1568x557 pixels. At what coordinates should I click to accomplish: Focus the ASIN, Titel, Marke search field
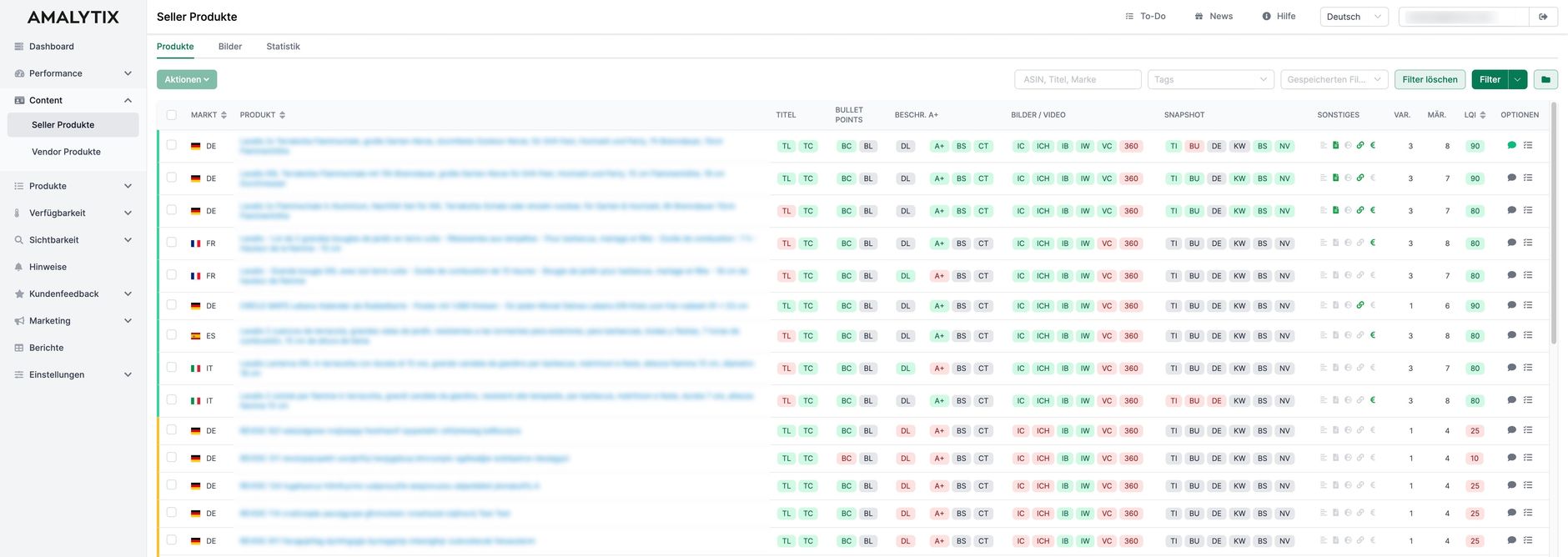click(1078, 79)
